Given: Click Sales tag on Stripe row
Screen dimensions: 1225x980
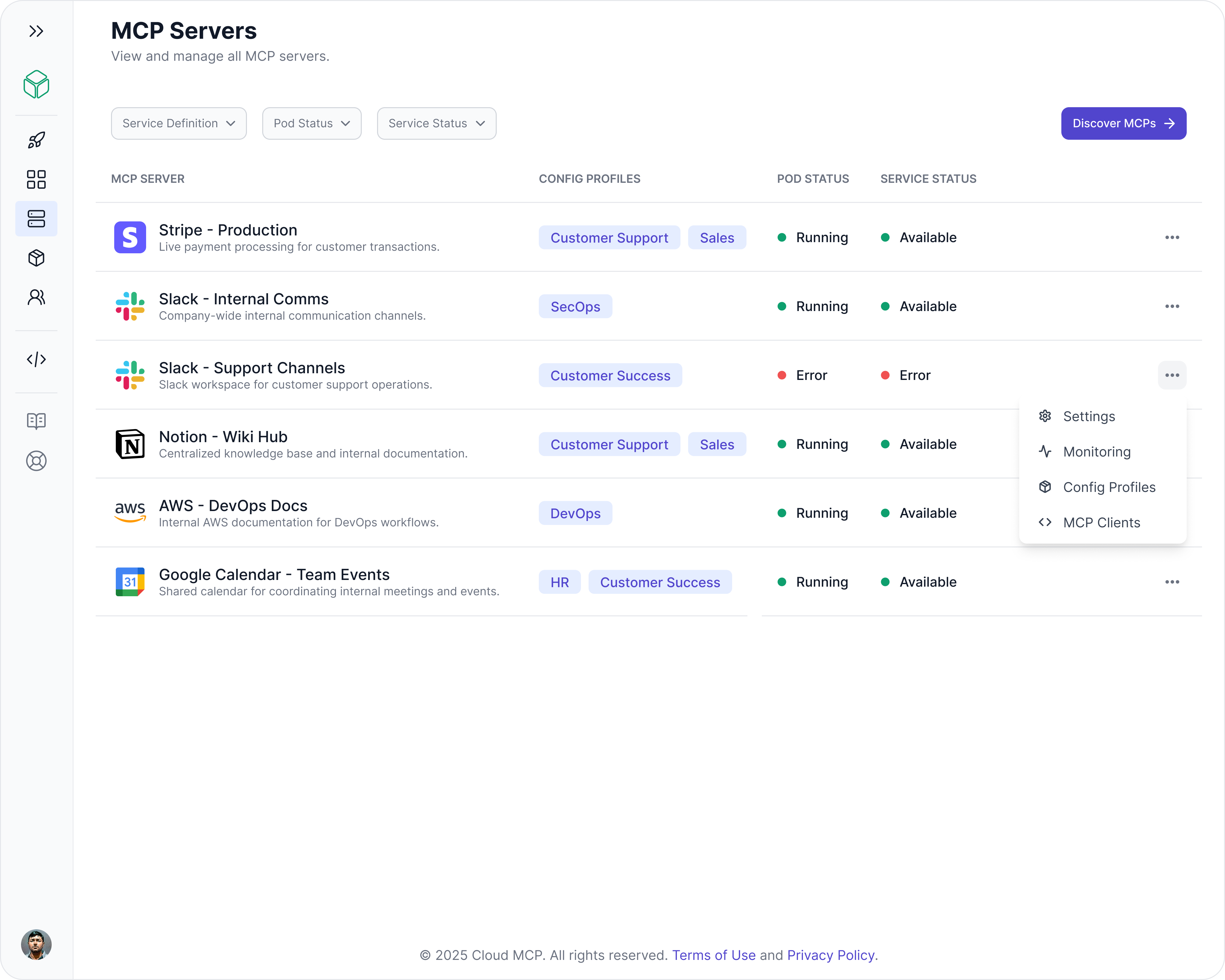Looking at the screenshot, I should point(717,237).
